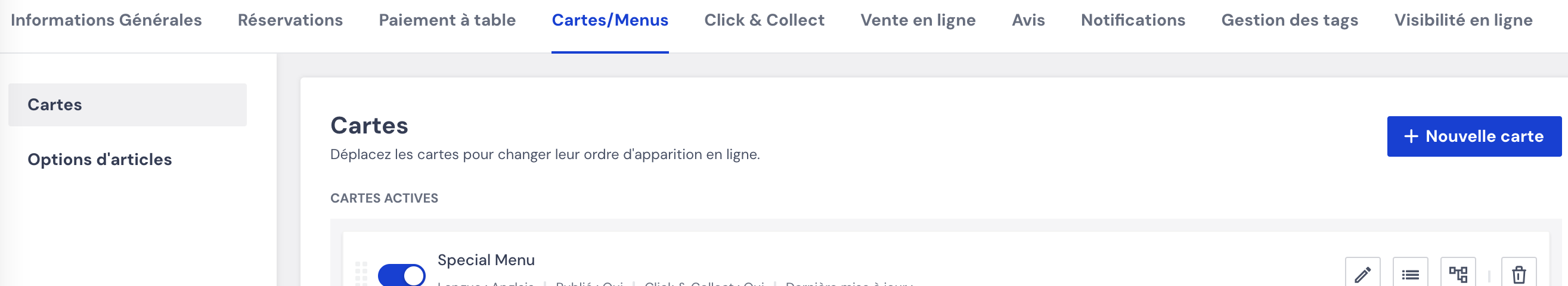The height and width of the screenshot is (286, 1568).
Task: Delete Special Menu with the trash icon
Action: point(1519,274)
